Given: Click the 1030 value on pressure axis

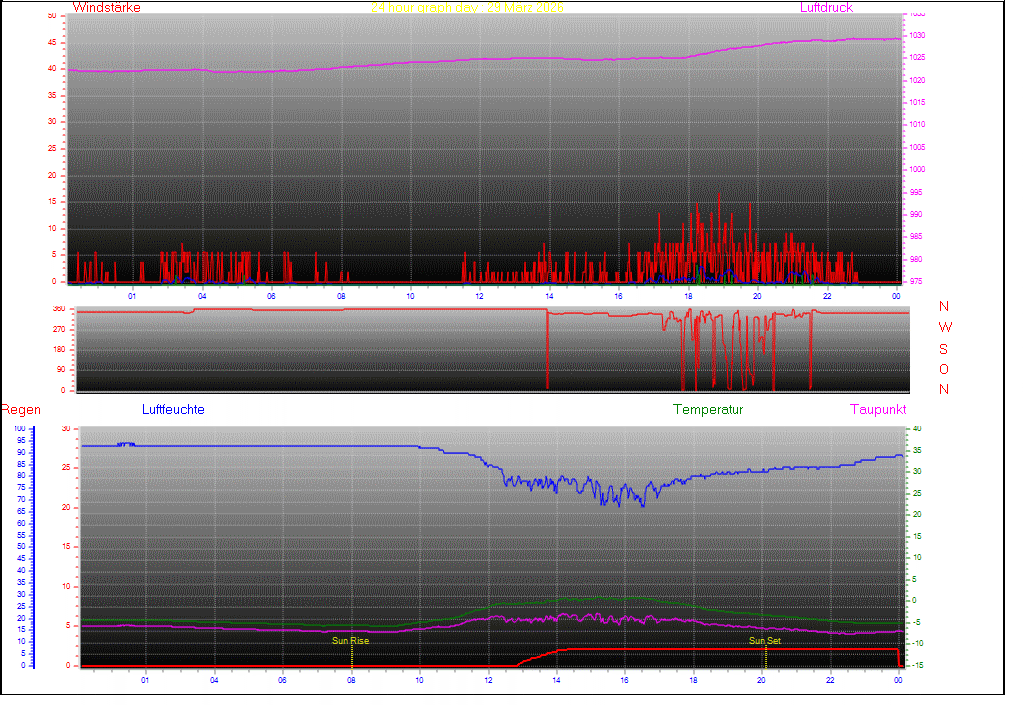Looking at the screenshot, I should click(x=917, y=36).
